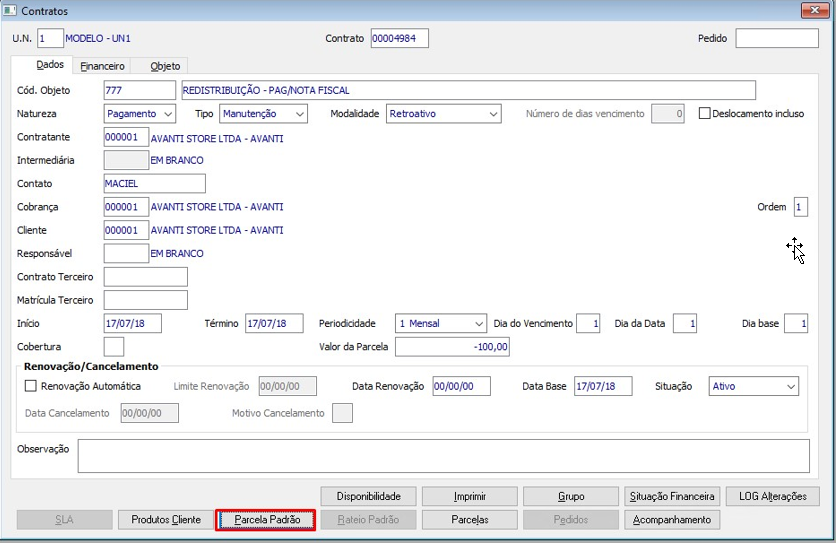Switch to the Financeiro tab

(102, 66)
